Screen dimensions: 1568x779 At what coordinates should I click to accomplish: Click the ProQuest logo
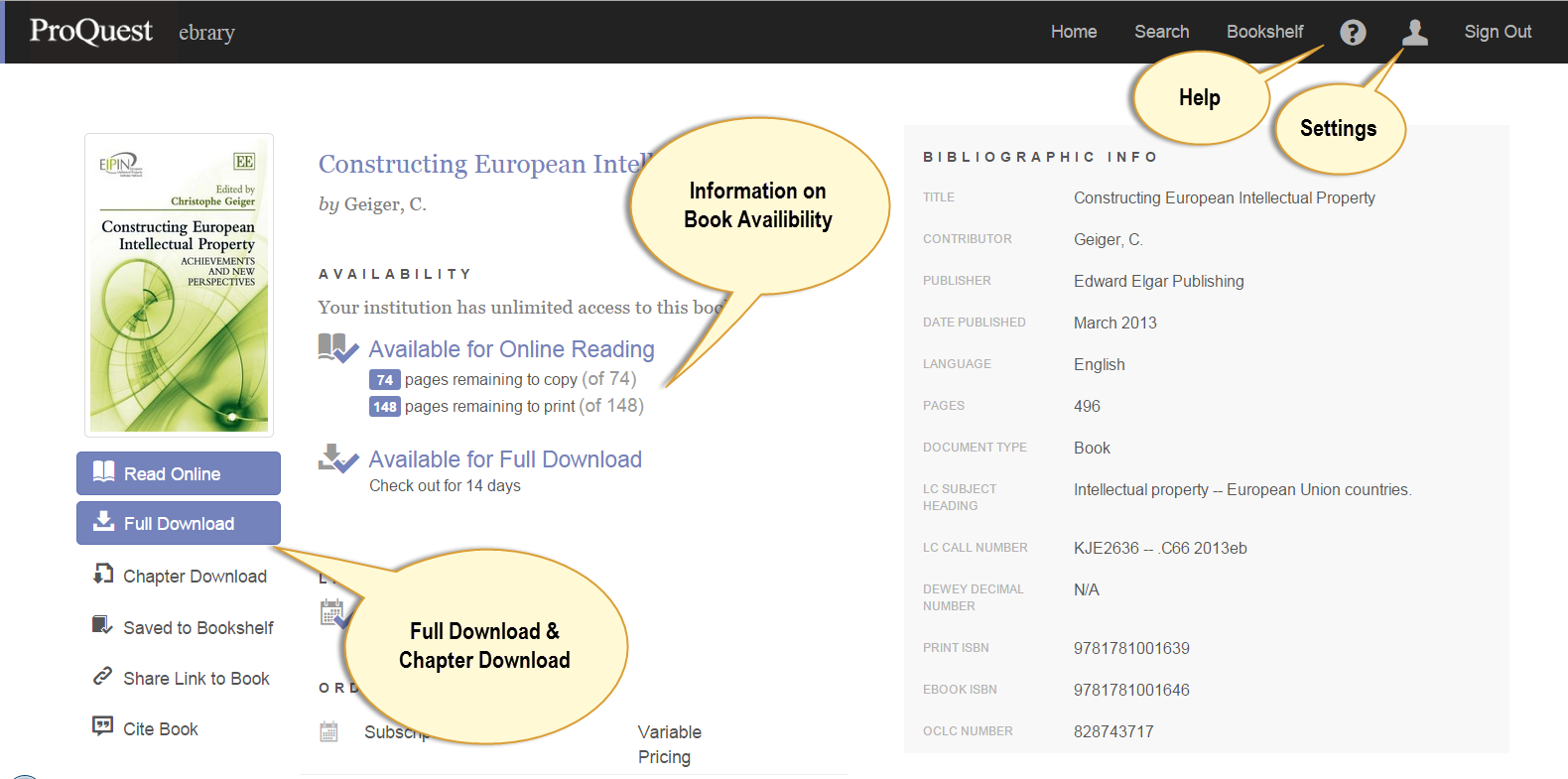click(x=91, y=31)
